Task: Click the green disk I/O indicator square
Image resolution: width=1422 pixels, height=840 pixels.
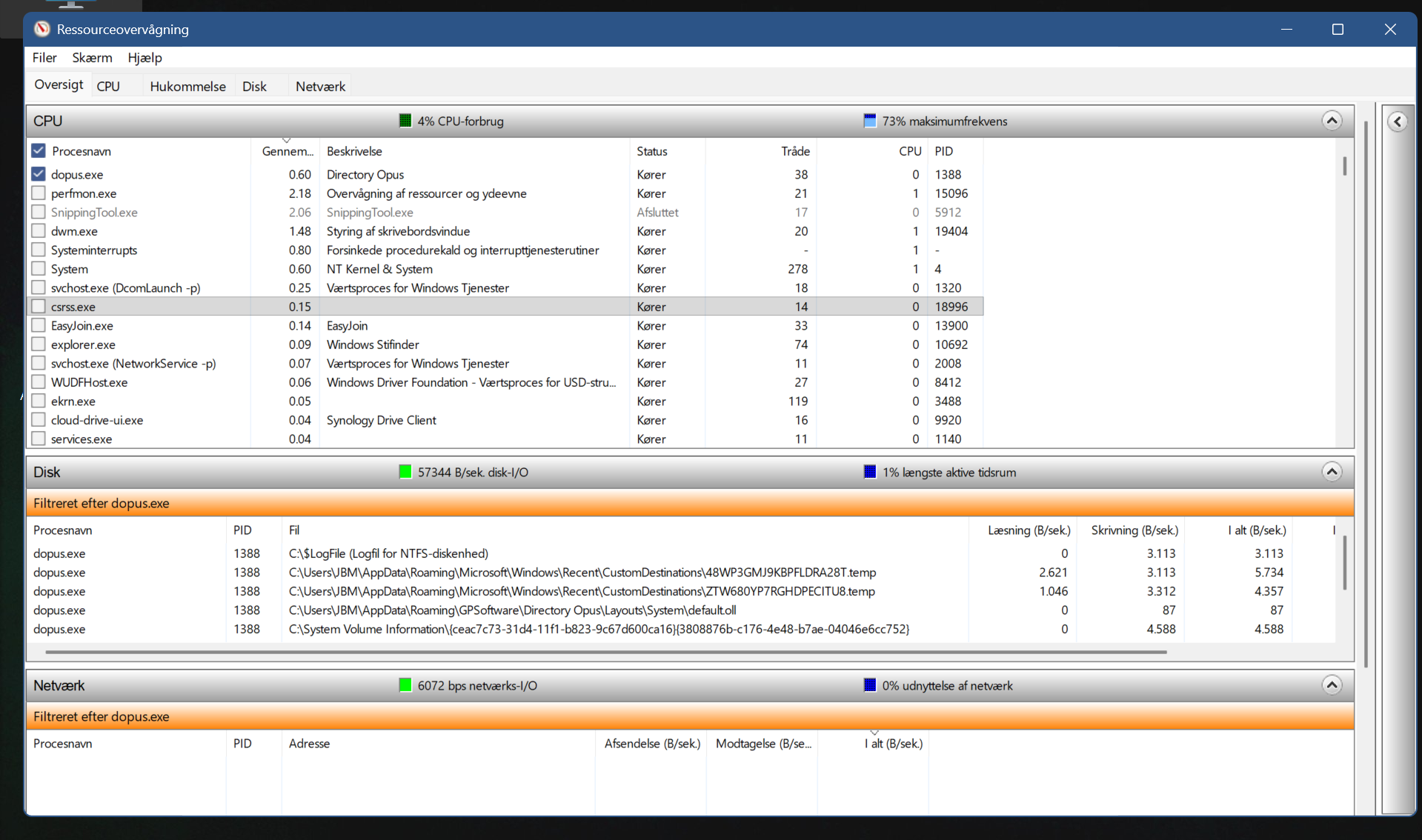Action: pos(405,472)
